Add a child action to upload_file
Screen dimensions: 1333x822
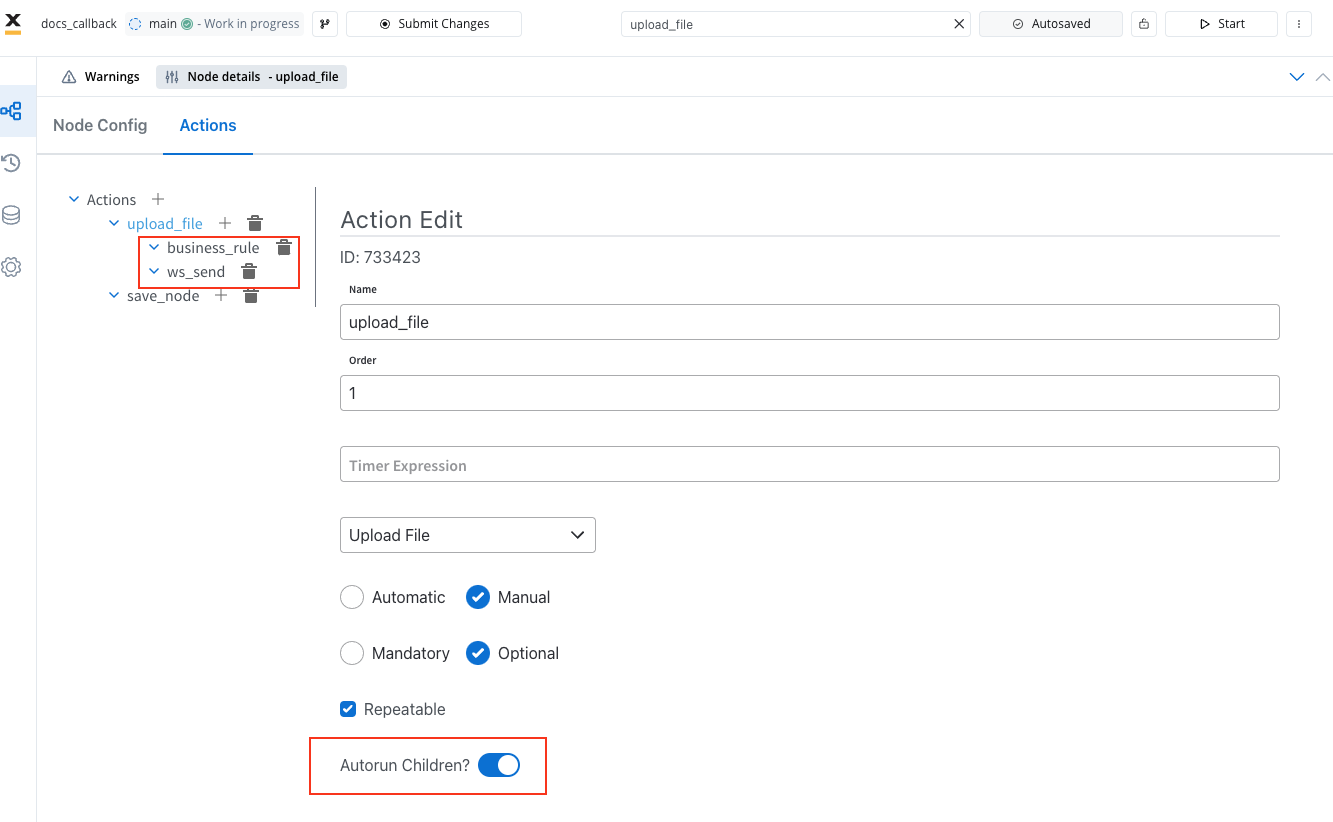[x=225, y=223]
